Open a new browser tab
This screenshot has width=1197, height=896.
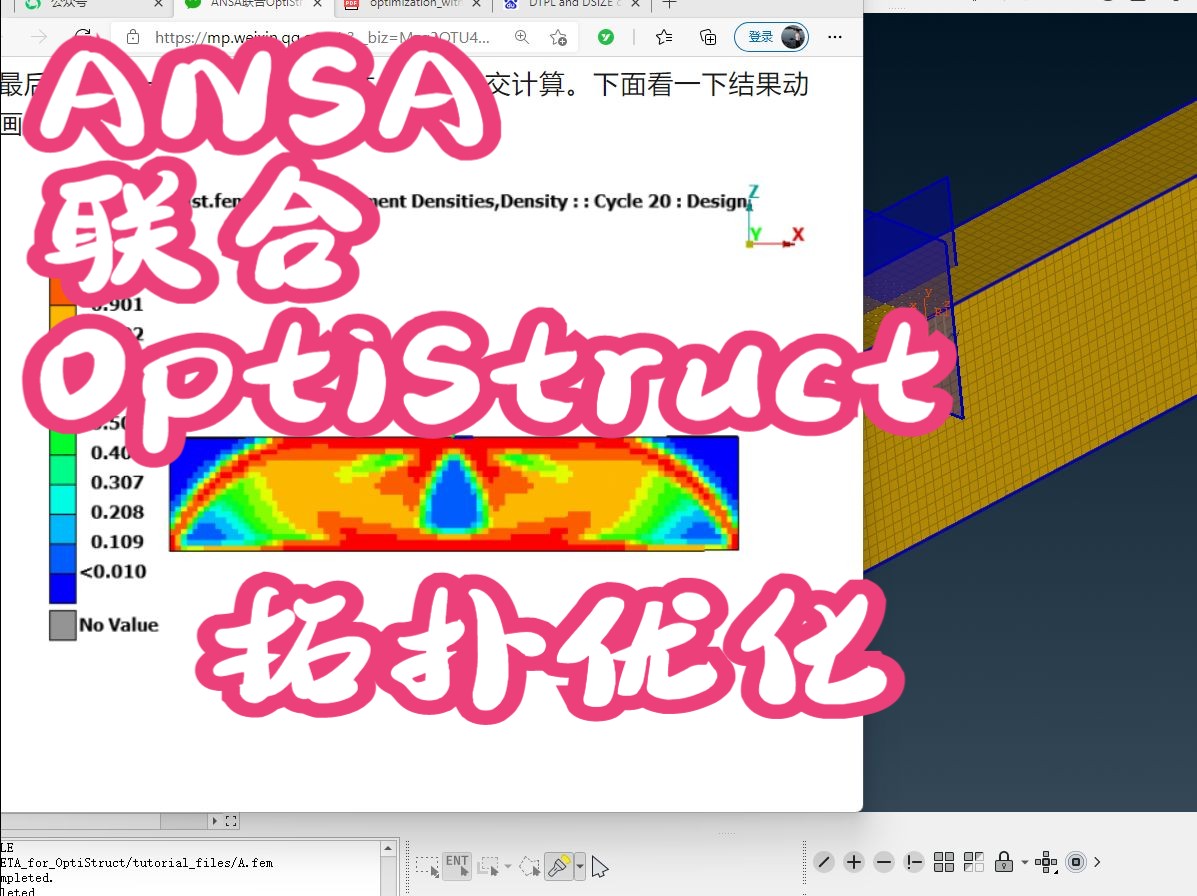(669, 4)
